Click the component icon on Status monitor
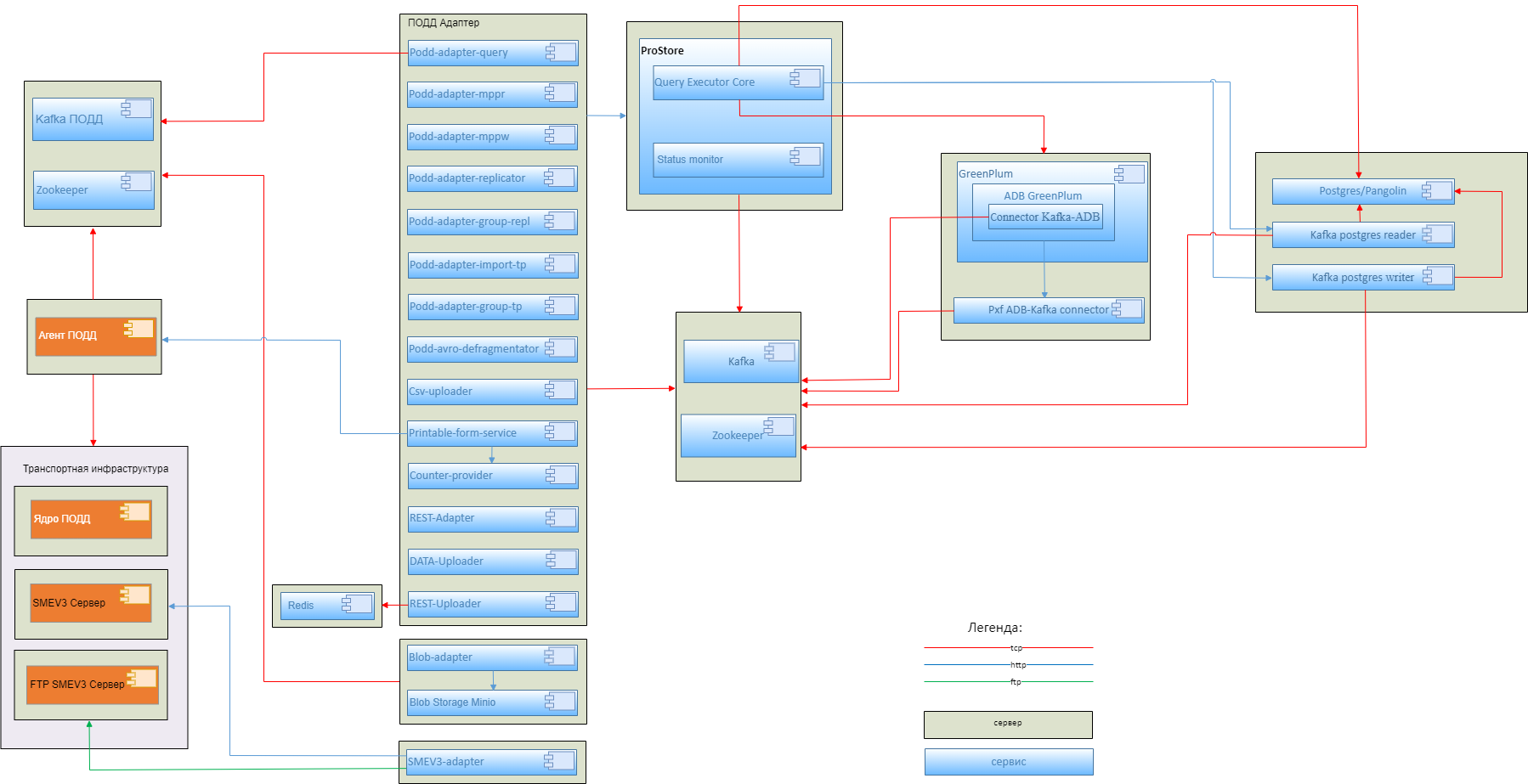 coord(806,155)
